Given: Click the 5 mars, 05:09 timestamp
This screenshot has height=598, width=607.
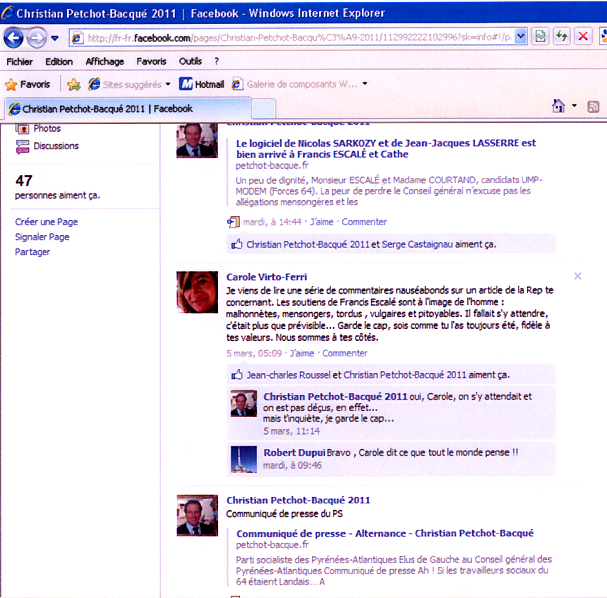Looking at the screenshot, I should [x=254, y=353].
